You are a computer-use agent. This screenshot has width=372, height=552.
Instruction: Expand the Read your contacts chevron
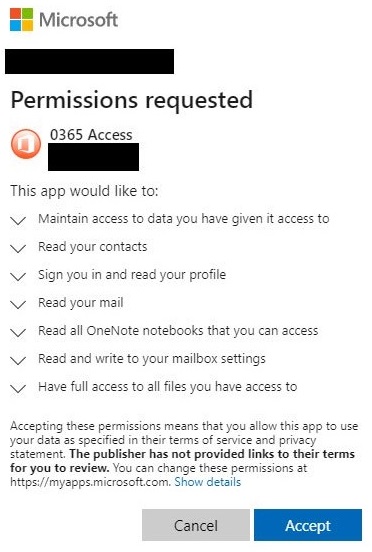(x=18, y=248)
